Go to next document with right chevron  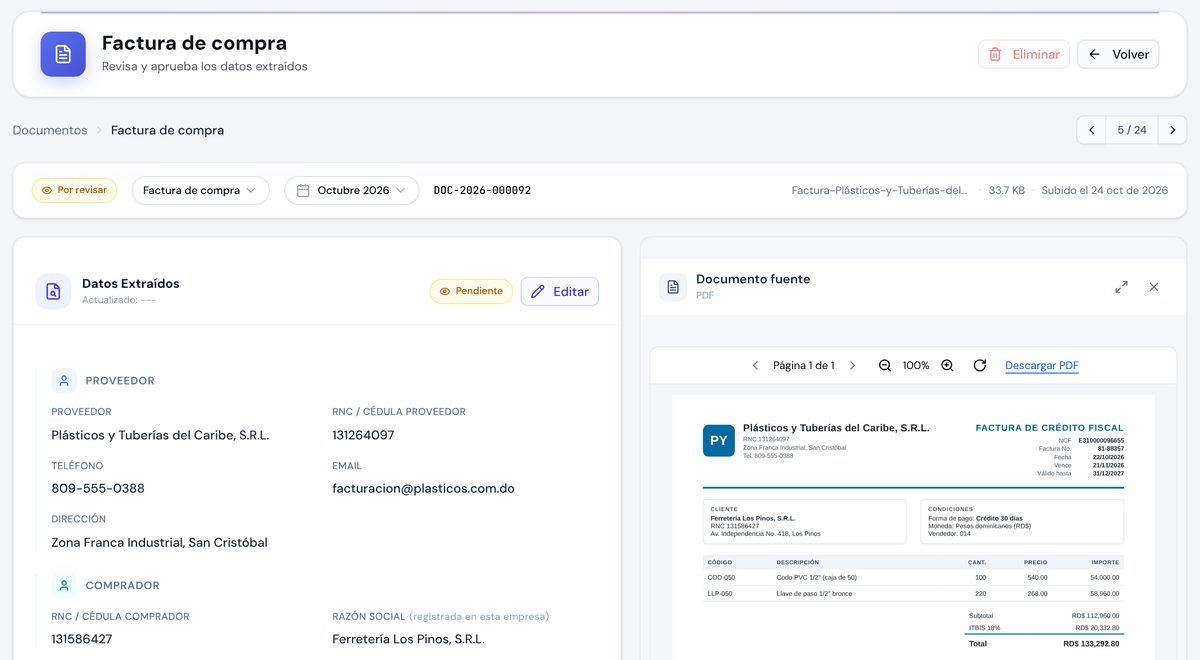(x=1172, y=130)
